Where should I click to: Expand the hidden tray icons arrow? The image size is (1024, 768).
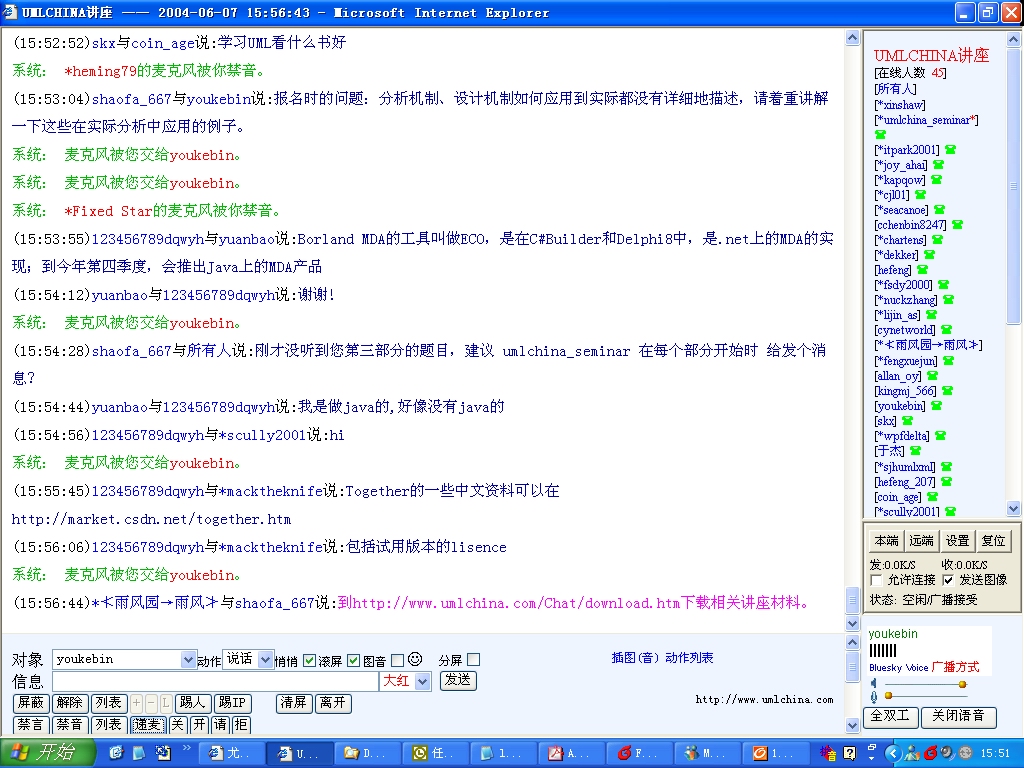892,753
